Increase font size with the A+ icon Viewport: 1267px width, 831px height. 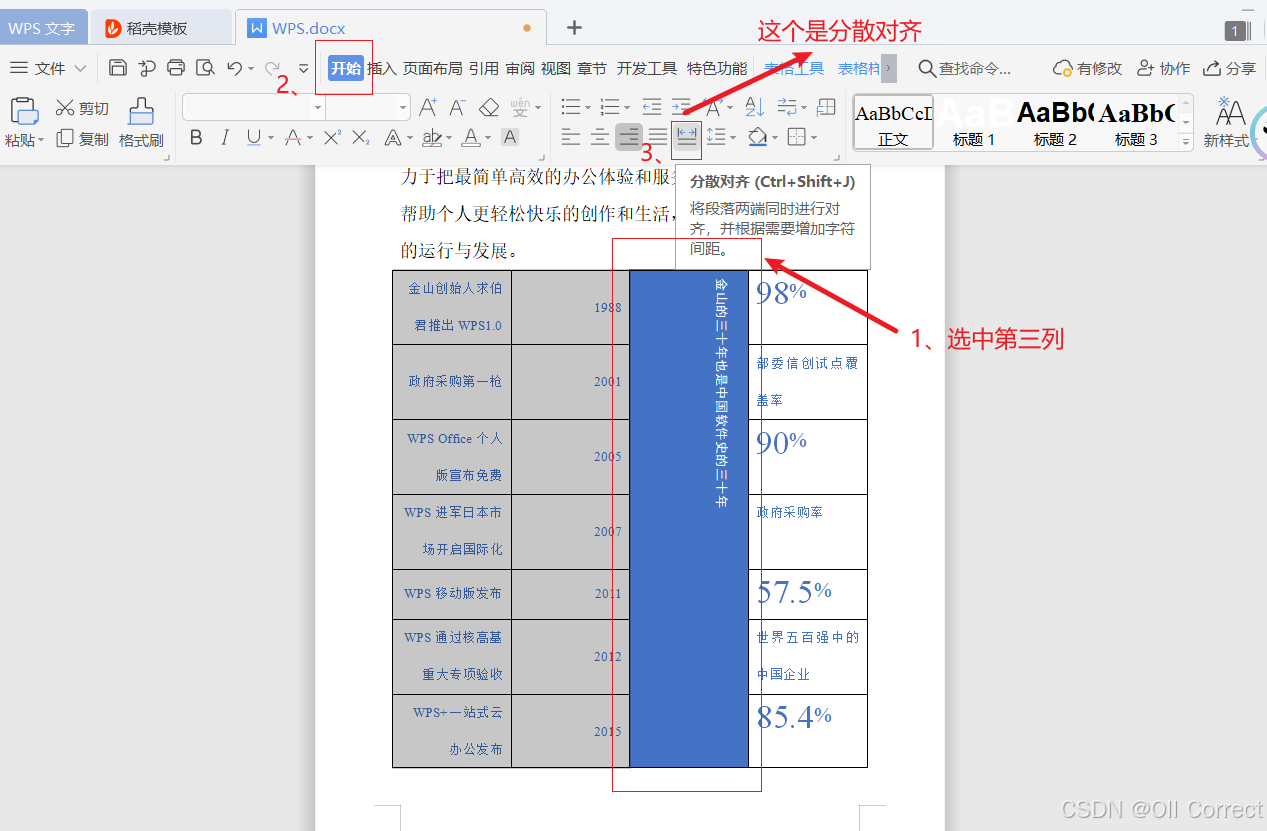tap(428, 107)
